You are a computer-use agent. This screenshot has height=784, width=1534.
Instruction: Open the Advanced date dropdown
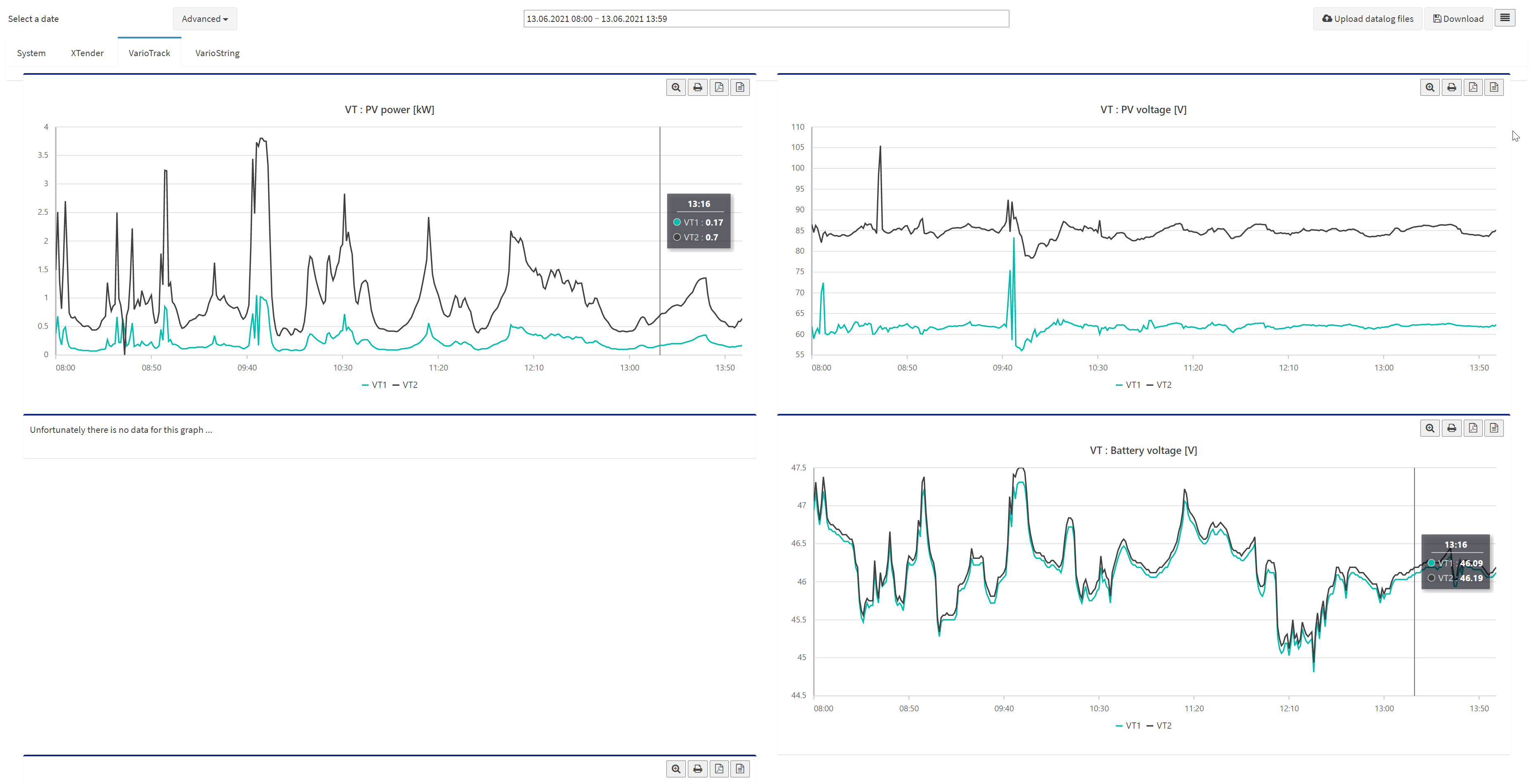coord(205,19)
